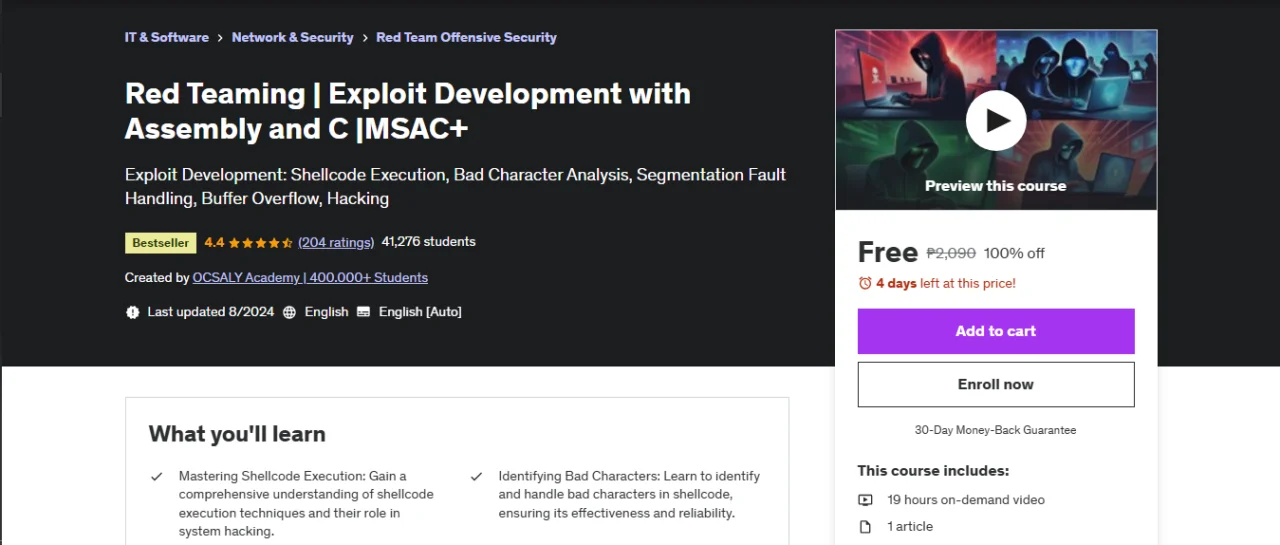Click the Bestseller badge
The image size is (1280, 545).
pyautogui.click(x=160, y=242)
